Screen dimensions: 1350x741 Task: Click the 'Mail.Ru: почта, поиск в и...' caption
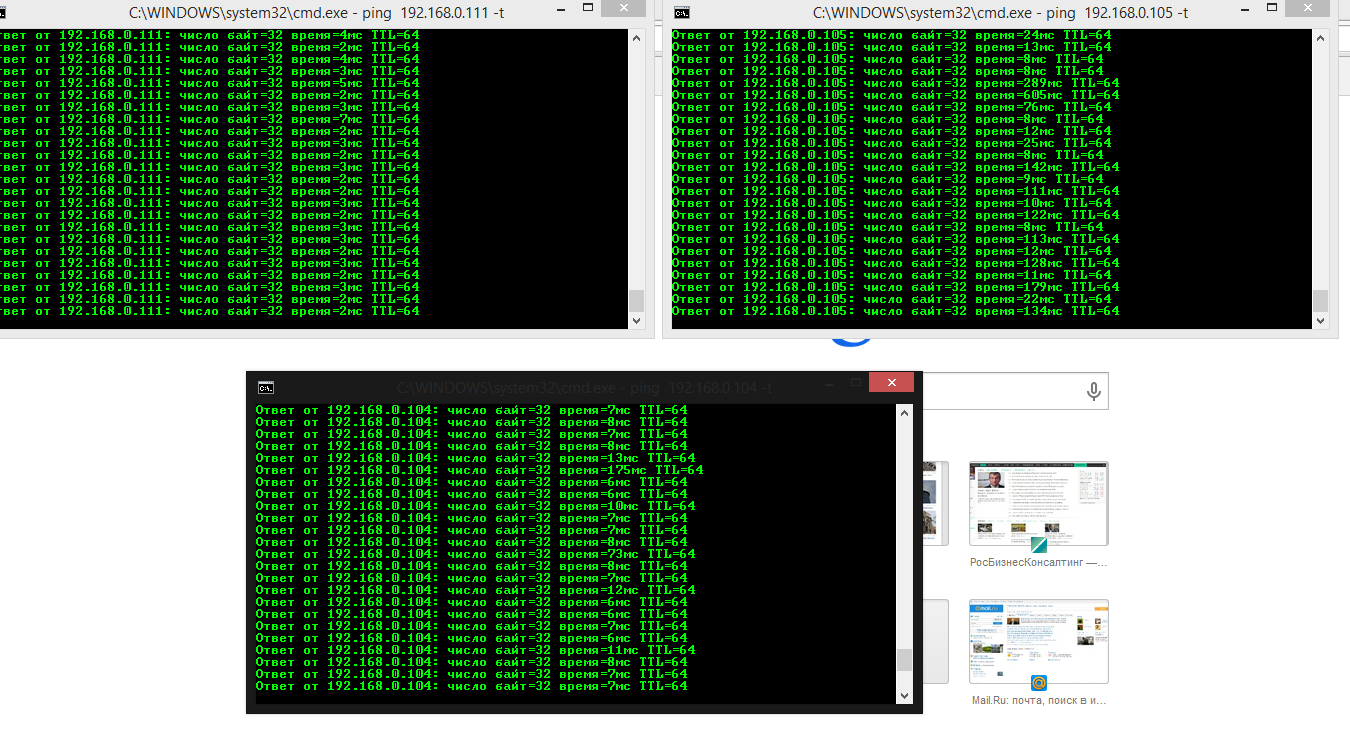pos(1039,700)
